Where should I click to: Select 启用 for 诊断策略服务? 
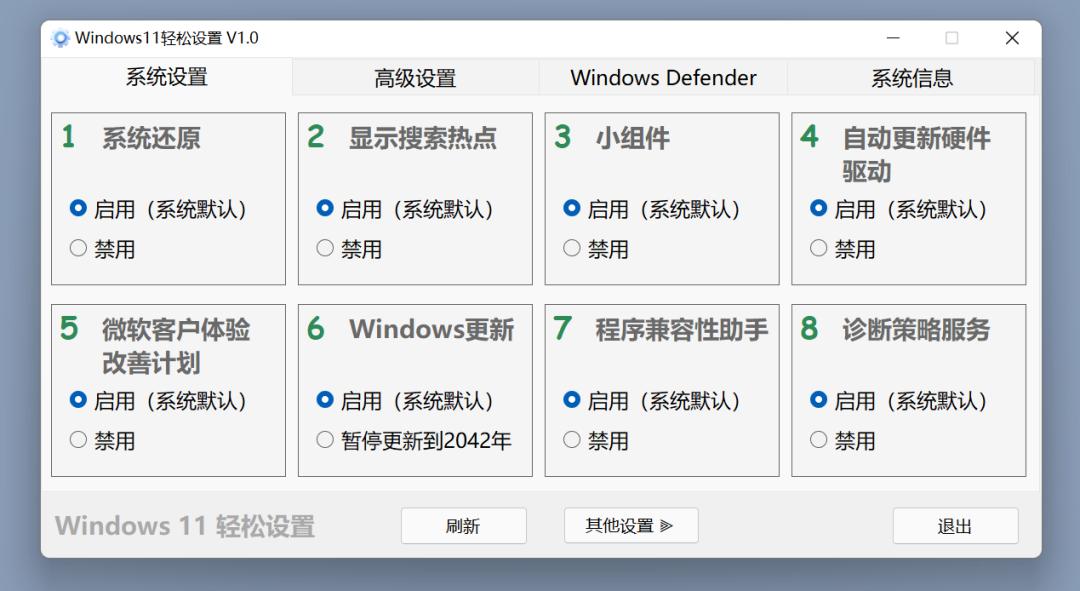818,400
